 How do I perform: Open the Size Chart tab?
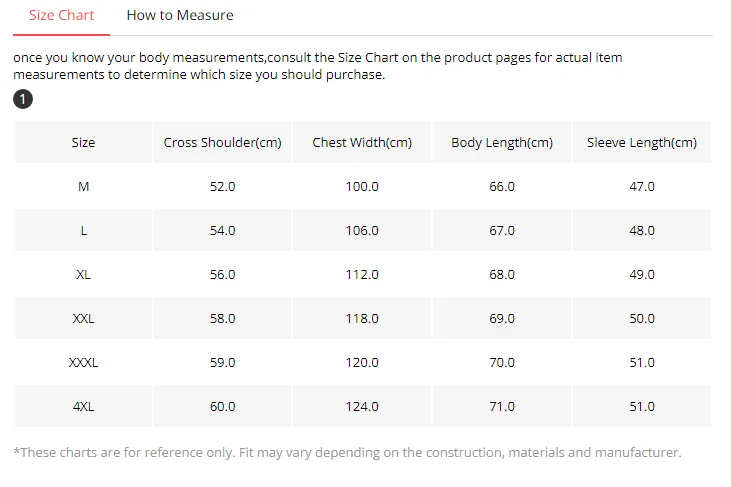point(62,15)
